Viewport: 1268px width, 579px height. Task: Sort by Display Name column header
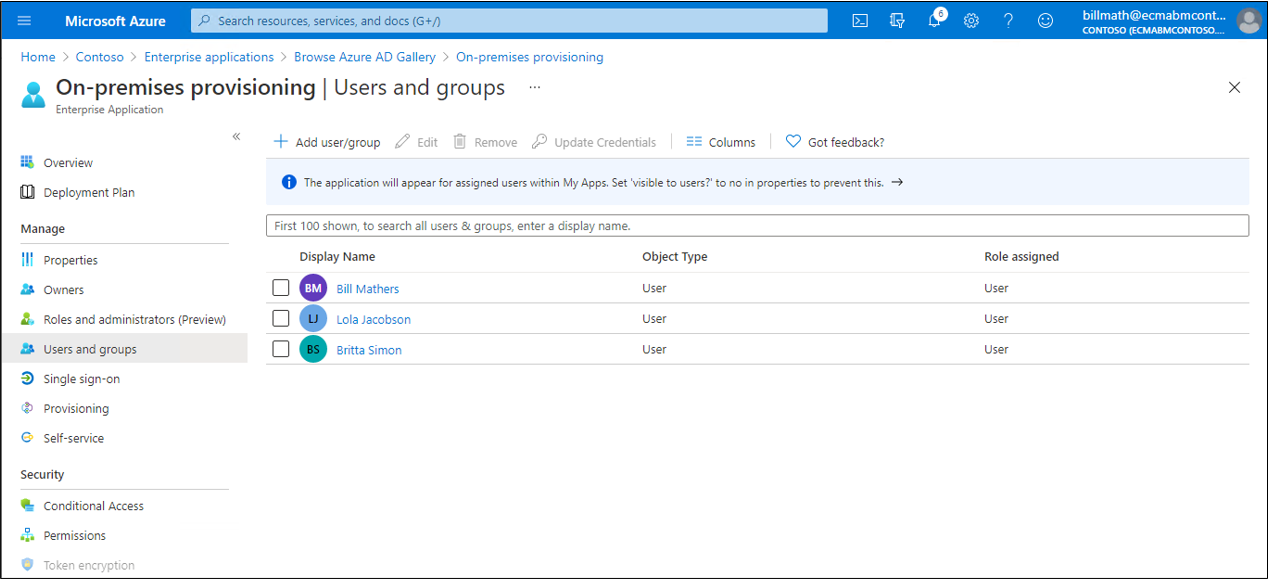(x=337, y=257)
